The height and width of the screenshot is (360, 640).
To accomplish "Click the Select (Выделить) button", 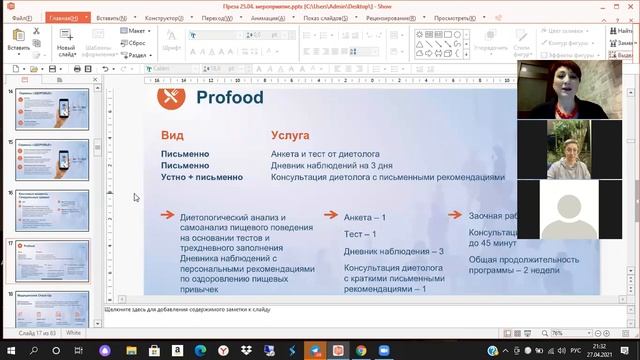I will (x=621, y=55).
